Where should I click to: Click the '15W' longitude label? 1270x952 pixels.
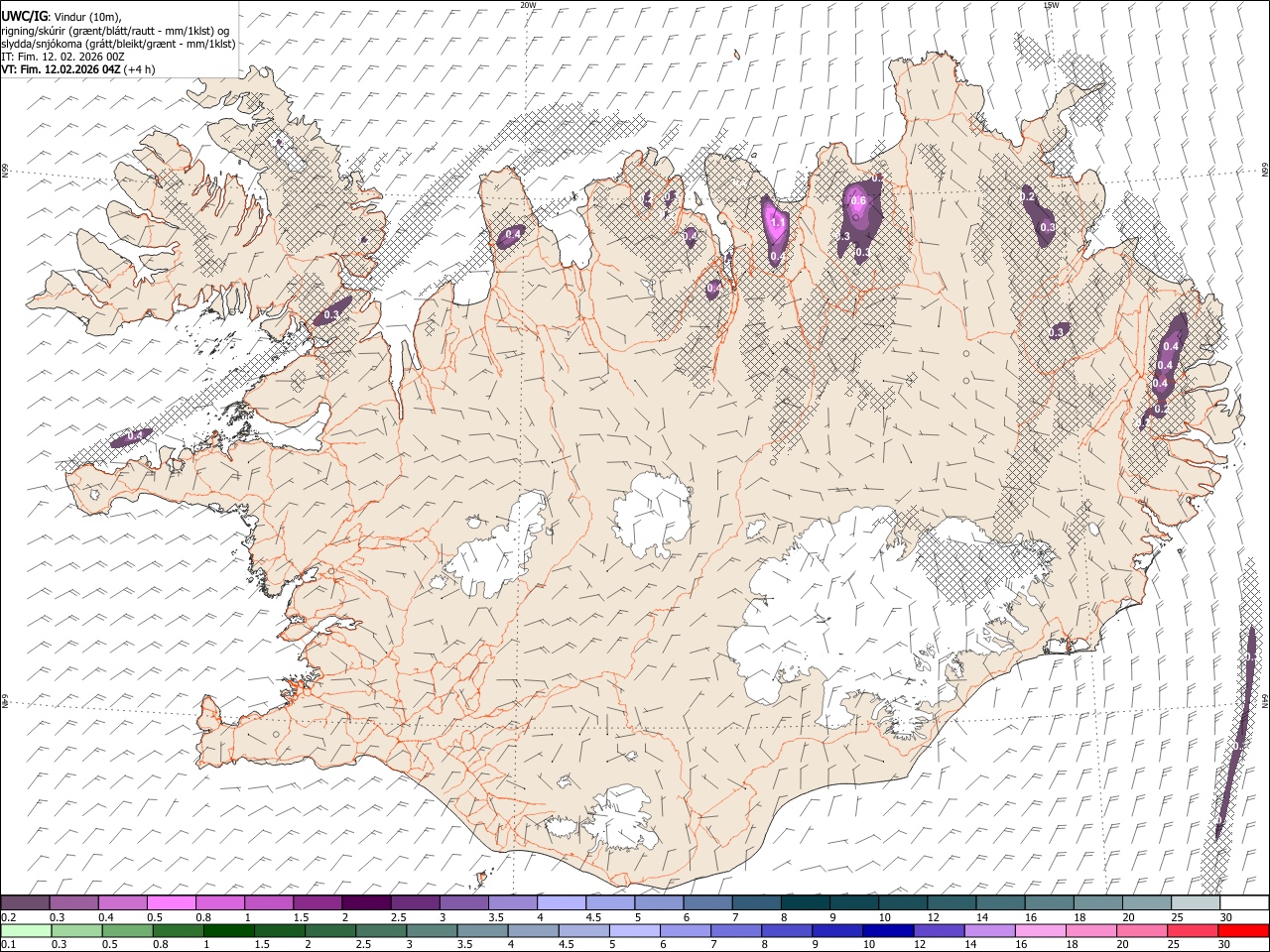coord(1051,5)
